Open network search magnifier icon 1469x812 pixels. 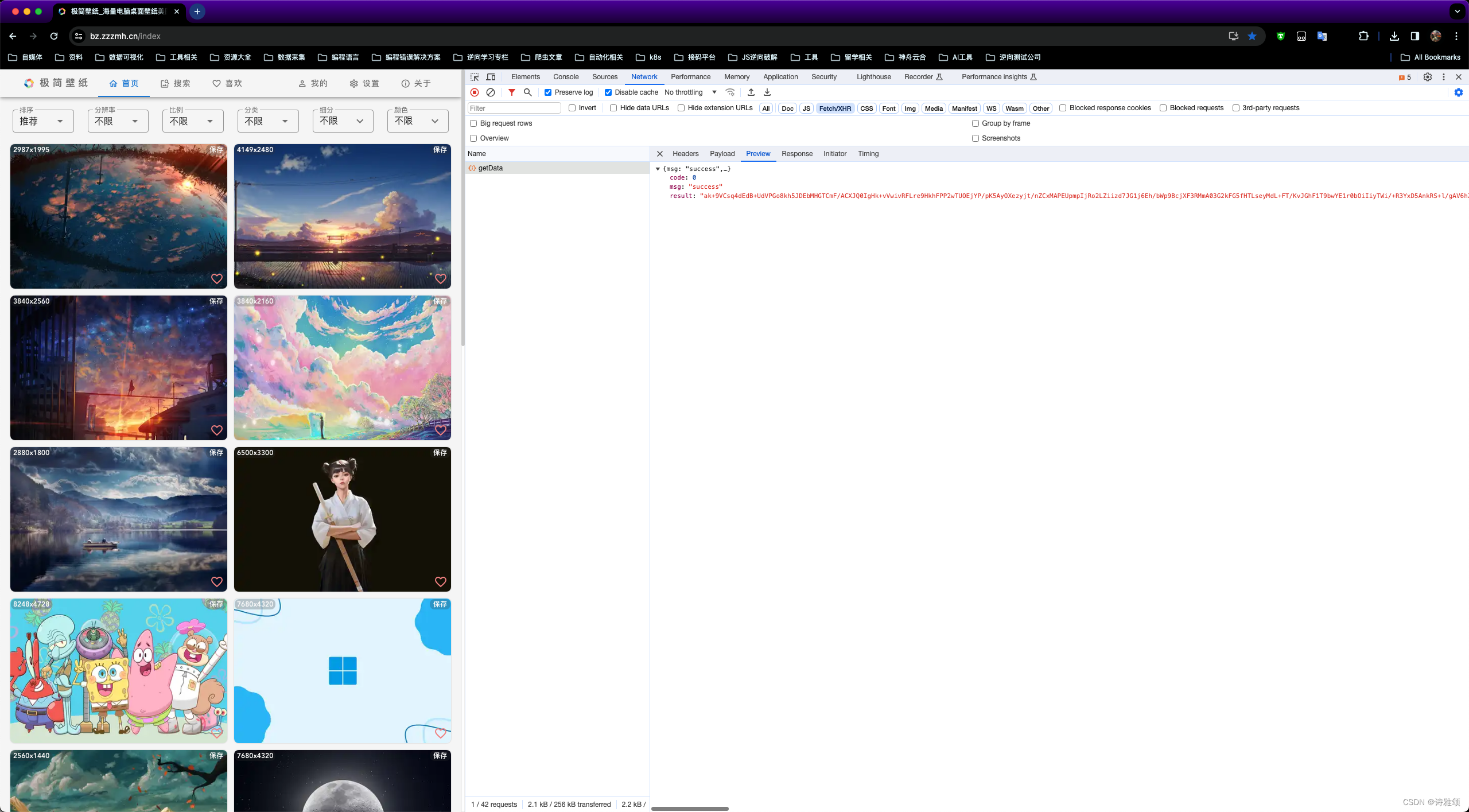point(528,92)
